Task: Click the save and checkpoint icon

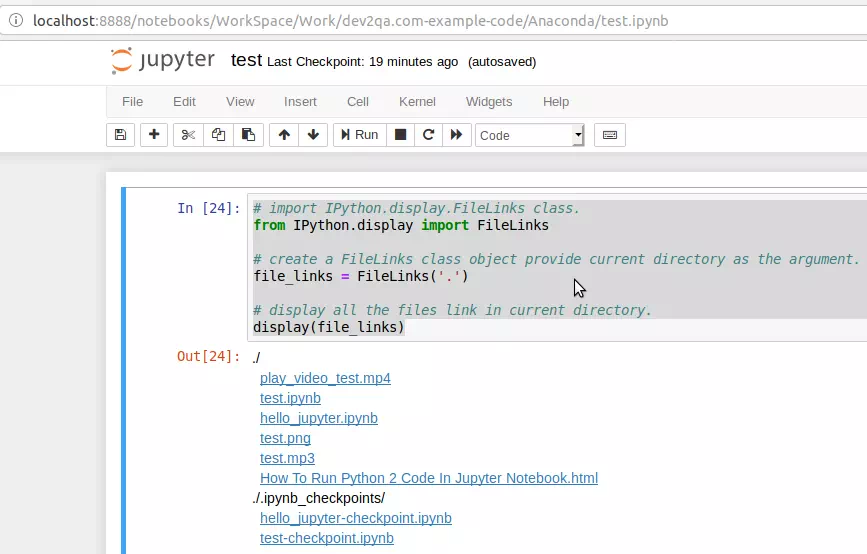Action: click(x=121, y=135)
